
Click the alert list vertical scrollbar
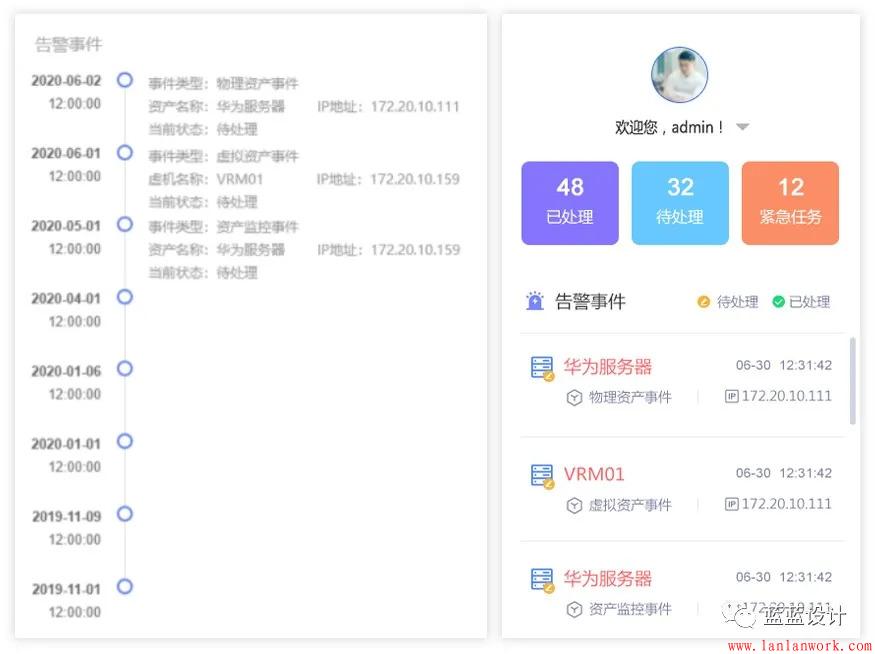coord(852,380)
